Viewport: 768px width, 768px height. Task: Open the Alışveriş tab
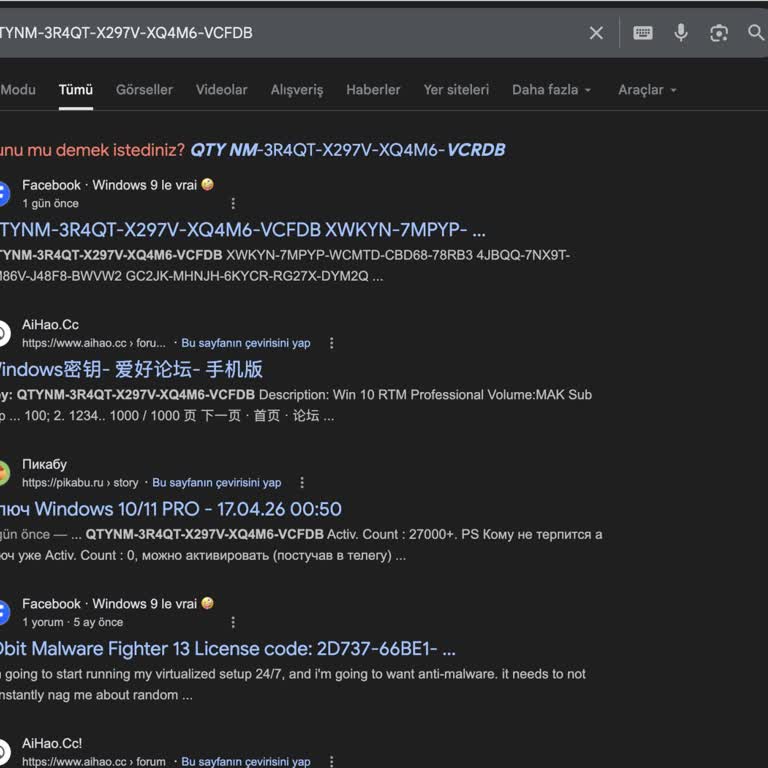(297, 90)
